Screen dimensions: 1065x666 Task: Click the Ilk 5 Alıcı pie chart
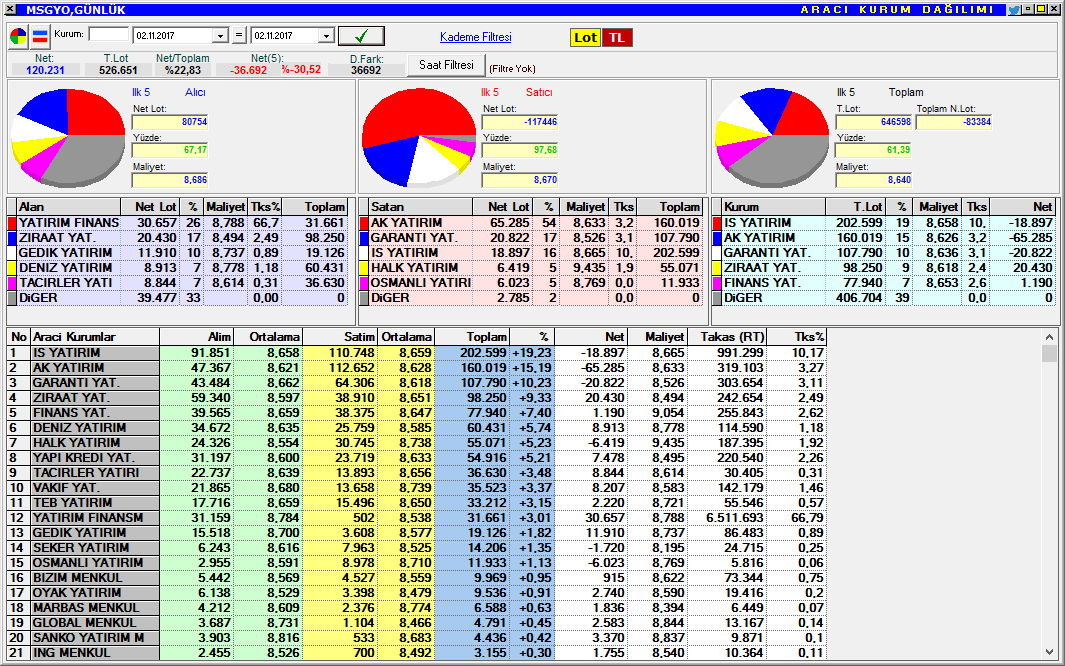tap(69, 137)
